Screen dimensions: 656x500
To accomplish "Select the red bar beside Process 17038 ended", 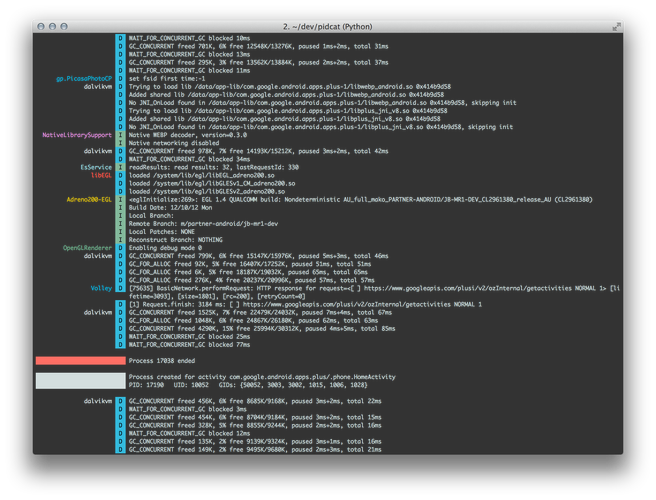I will pos(81,361).
